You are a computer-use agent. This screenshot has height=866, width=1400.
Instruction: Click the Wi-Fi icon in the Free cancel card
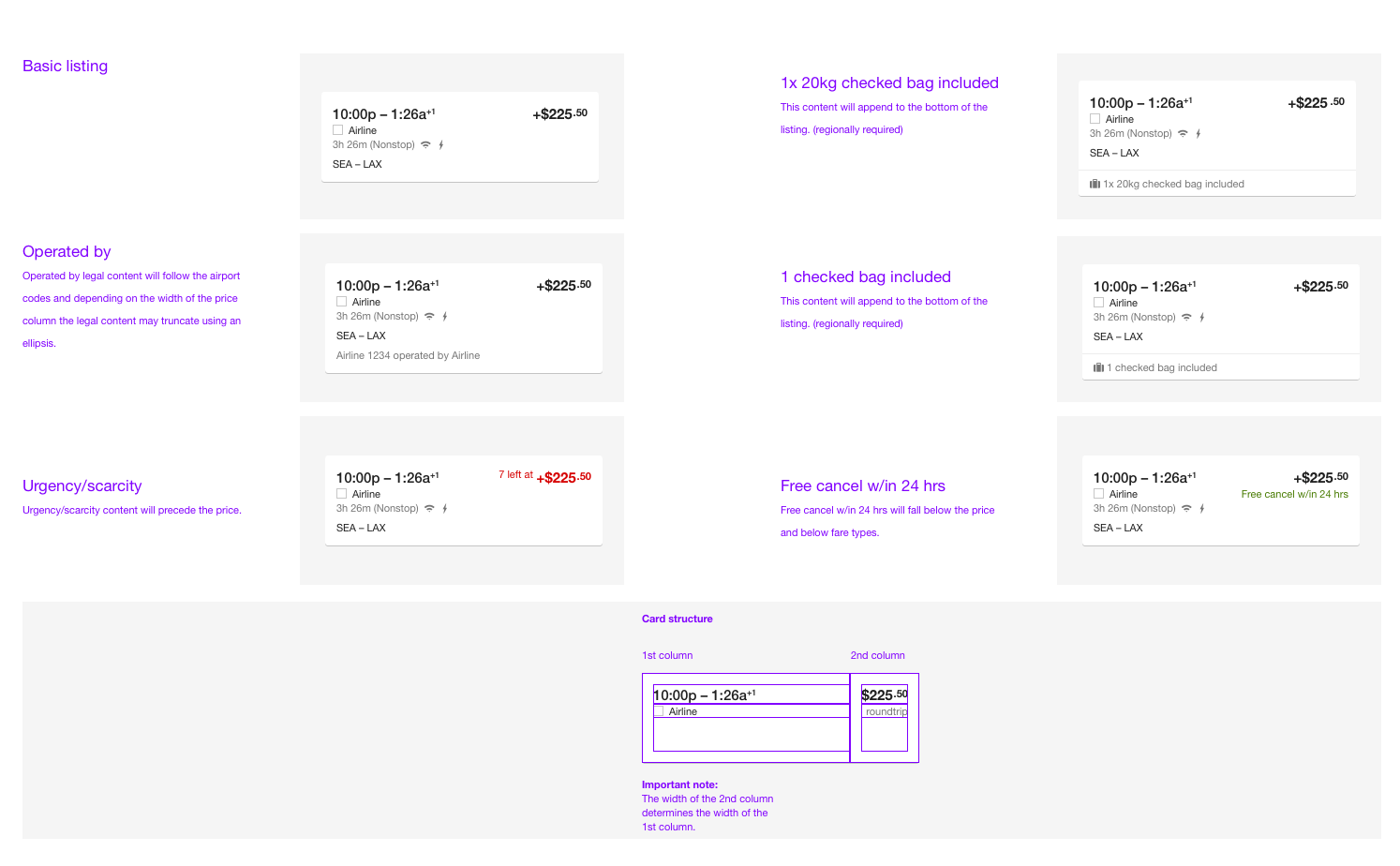[x=1186, y=508]
